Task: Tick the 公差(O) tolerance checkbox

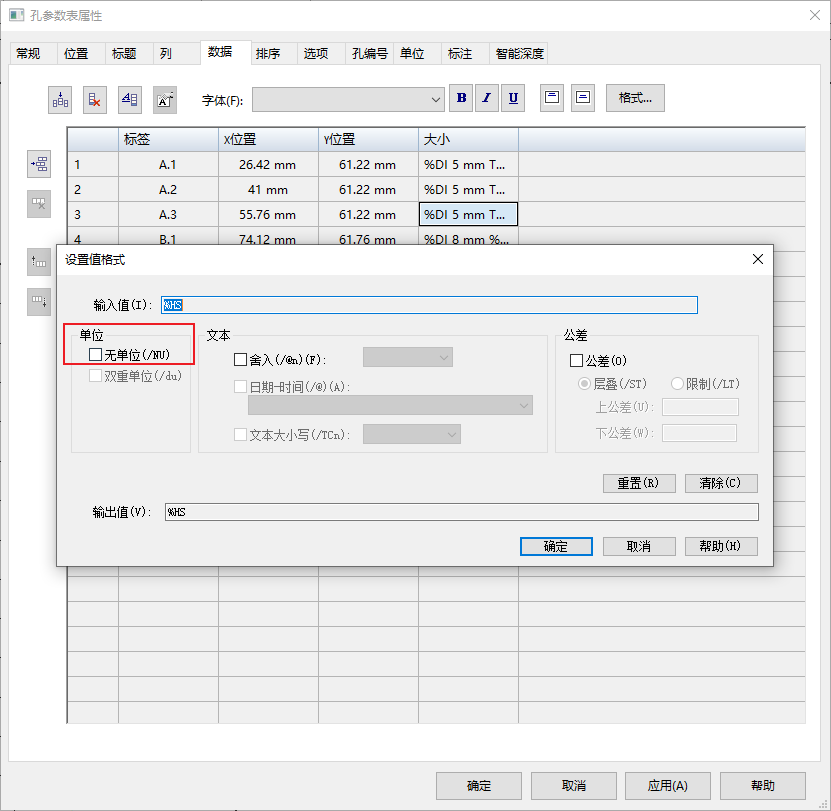Action: coord(576,361)
